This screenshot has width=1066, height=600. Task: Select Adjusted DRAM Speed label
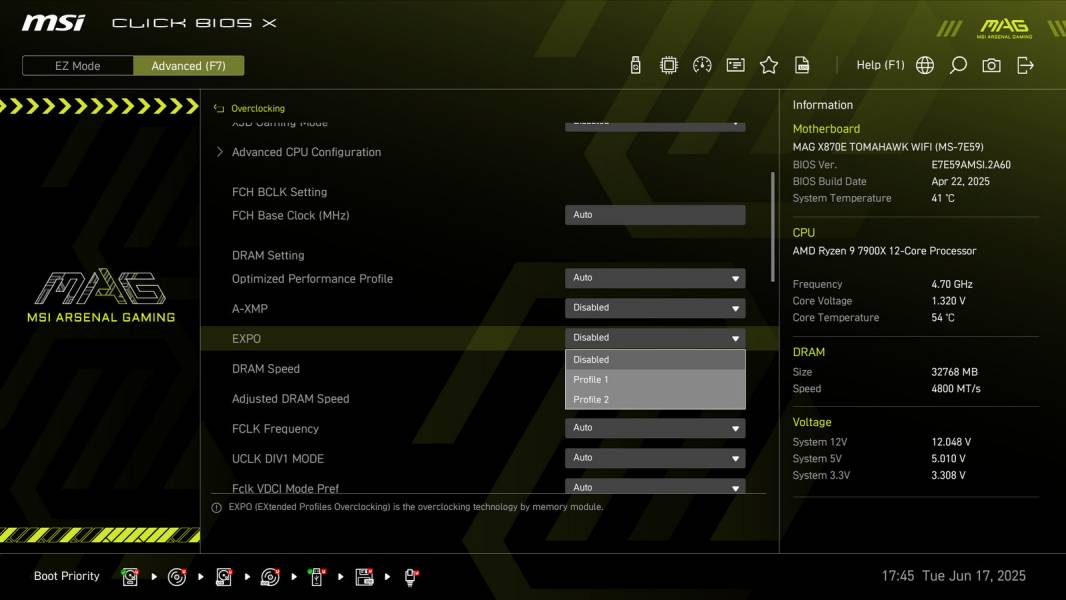[x=290, y=399]
